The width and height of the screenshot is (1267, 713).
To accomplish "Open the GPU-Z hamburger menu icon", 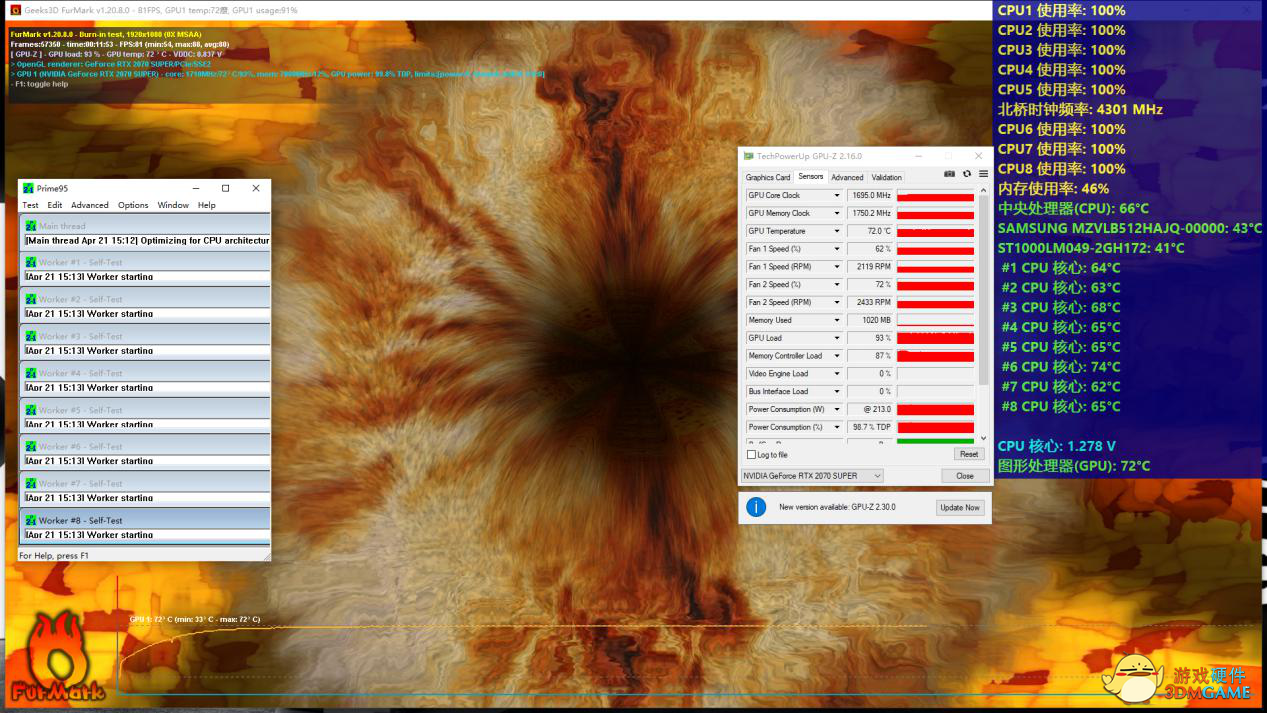I will pos(983,175).
